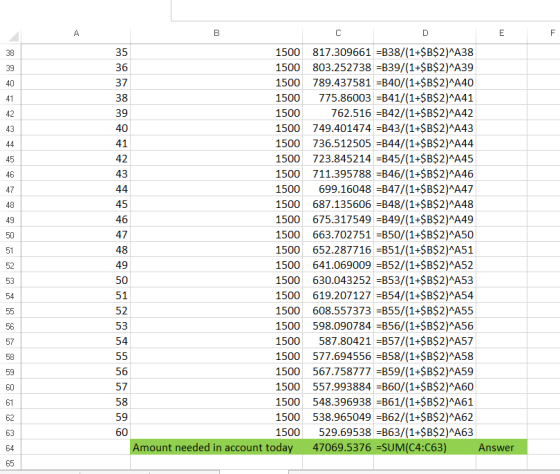Click total value 47069.5376
This screenshot has width=560, height=474.
click(338, 448)
